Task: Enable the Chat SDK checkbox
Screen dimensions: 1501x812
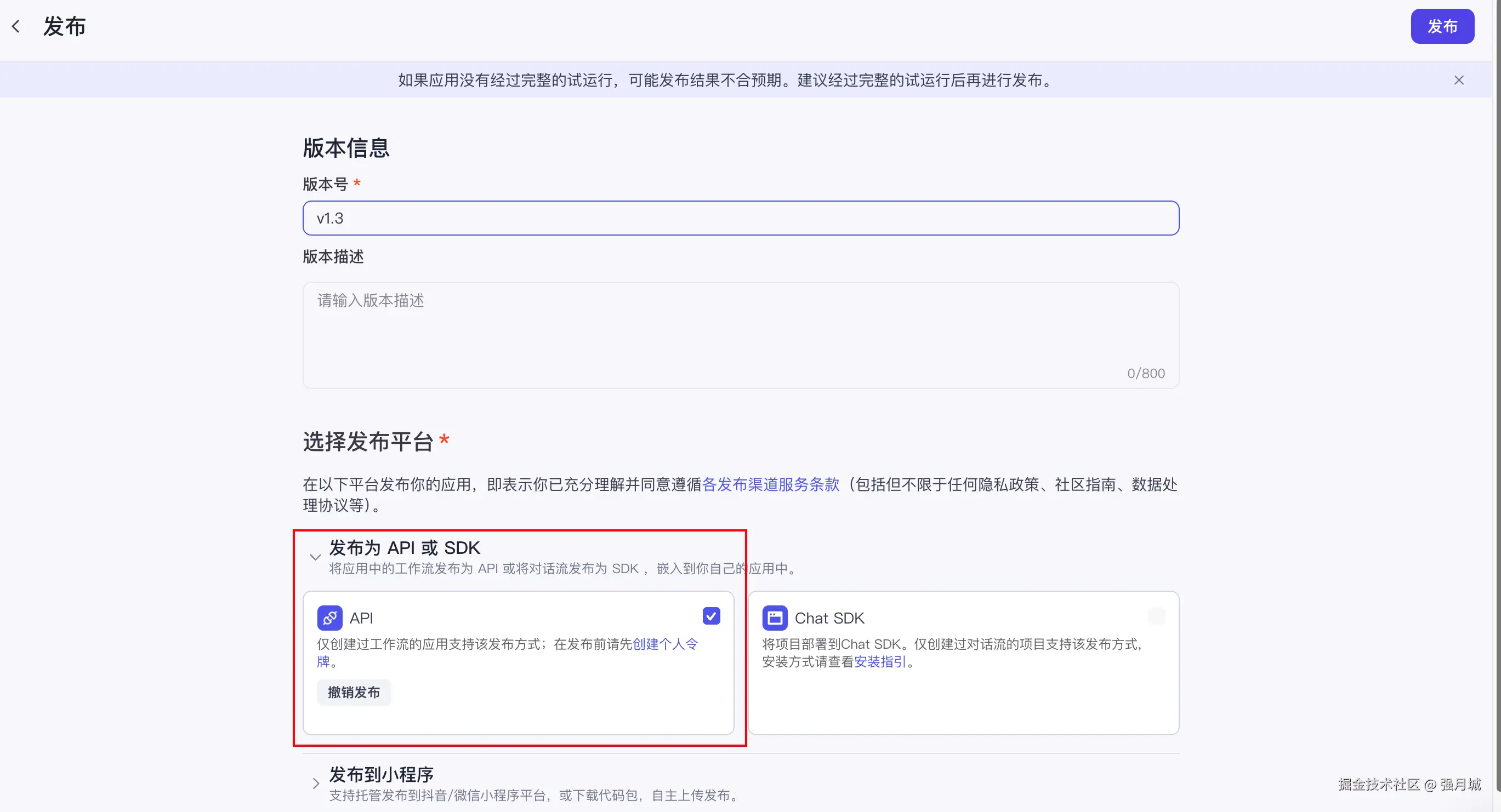Action: [x=1156, y=616]
